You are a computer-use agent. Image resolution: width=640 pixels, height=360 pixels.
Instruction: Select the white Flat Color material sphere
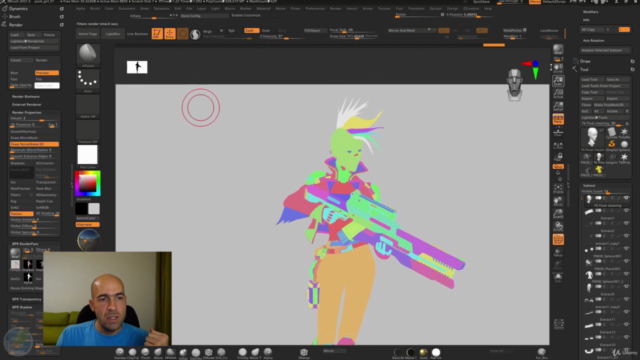click(x=436, y=352)
